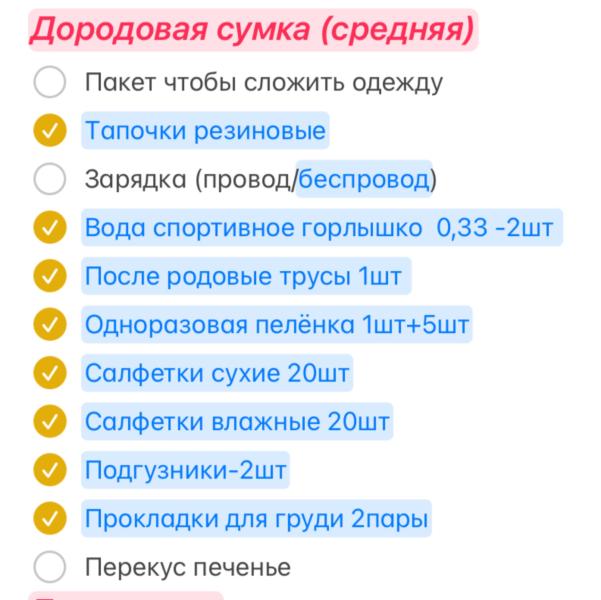The image size is (601, 600).
Task: Uncheck 'Прокладки для груди 2пары' checkbox
Action: 50,519
